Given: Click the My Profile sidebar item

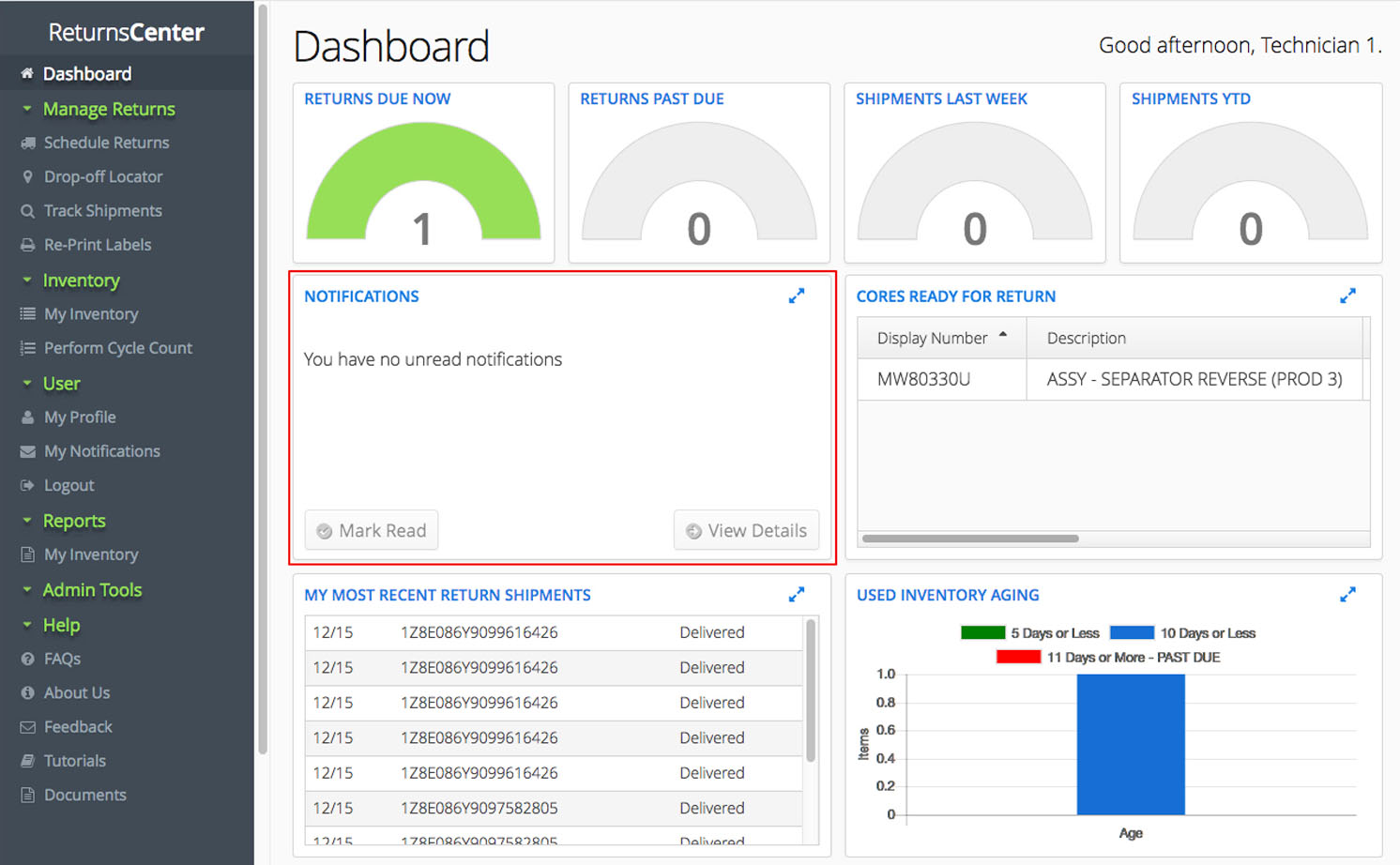Looking at the screenshot, I should point(80,417).
